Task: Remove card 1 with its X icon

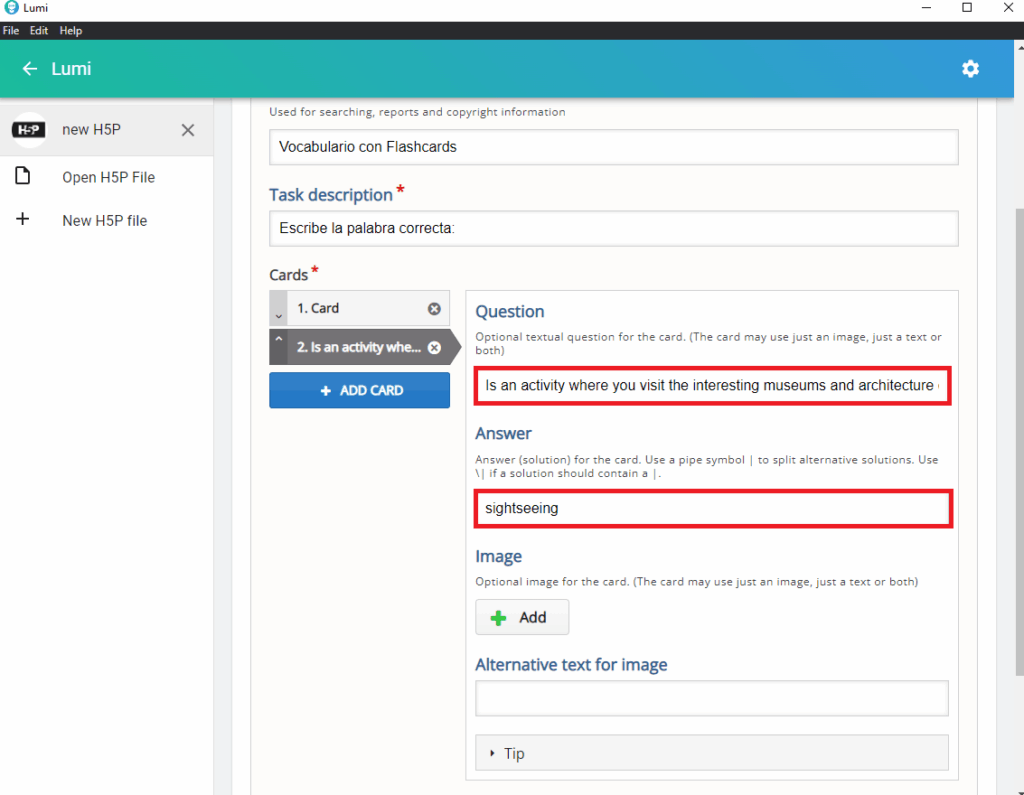Action: pos(434,309)
